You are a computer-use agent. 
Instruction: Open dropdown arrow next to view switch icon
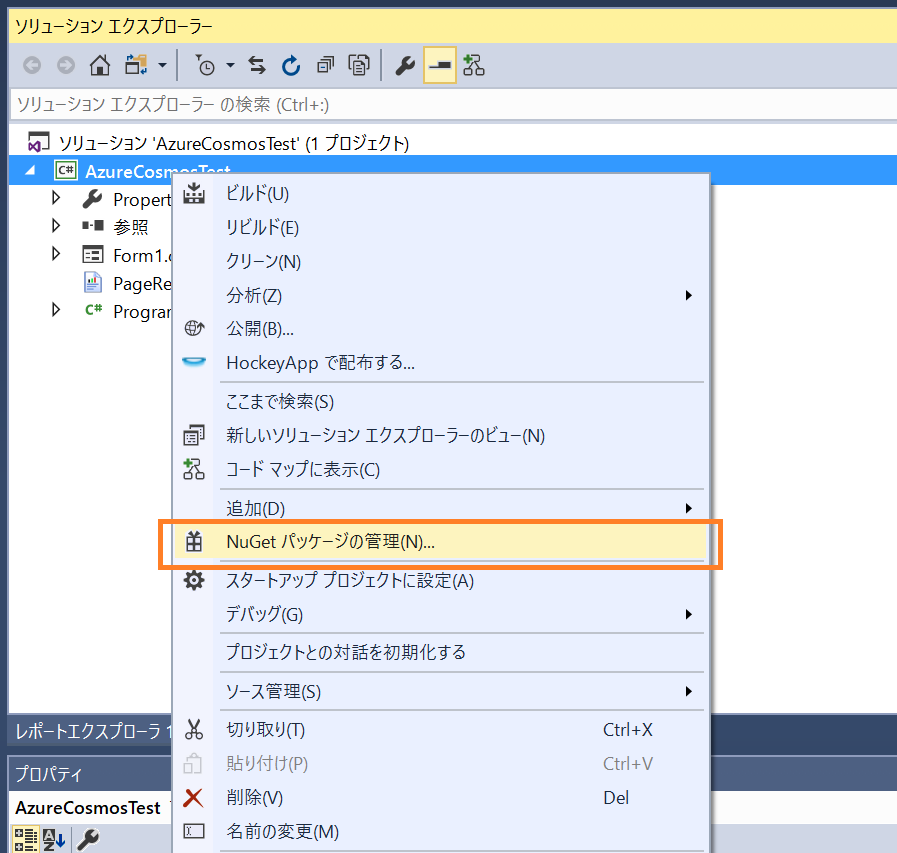pyautogui.click(x=162, y=65)
